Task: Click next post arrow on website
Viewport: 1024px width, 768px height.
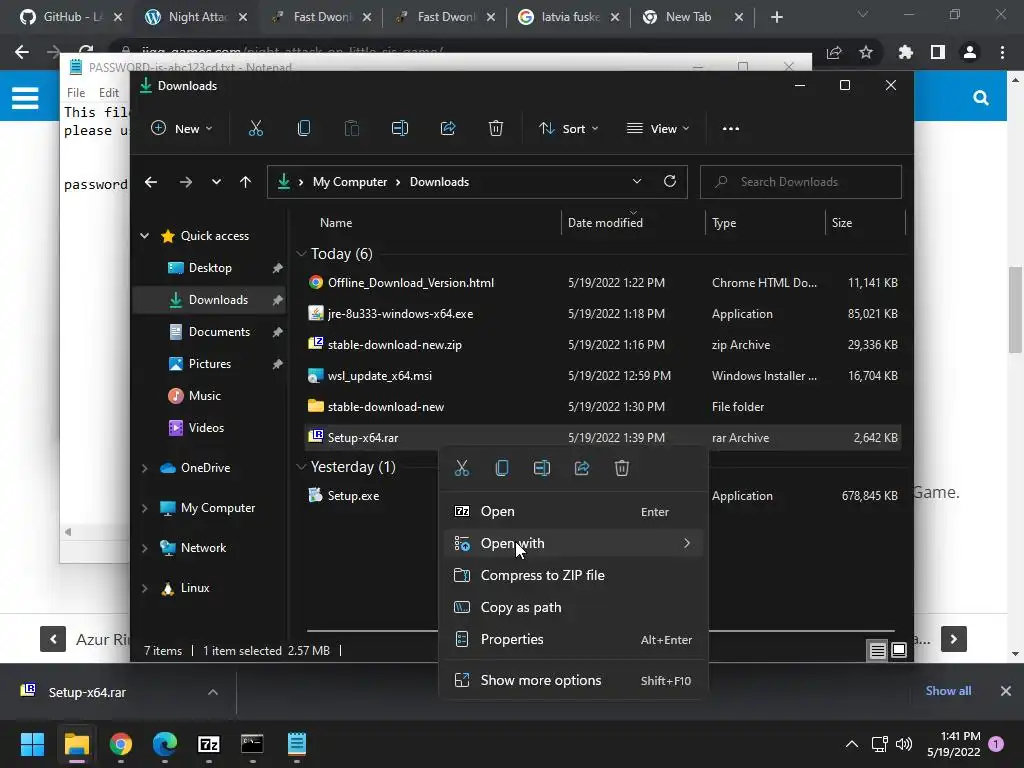Action: point(953,639)
